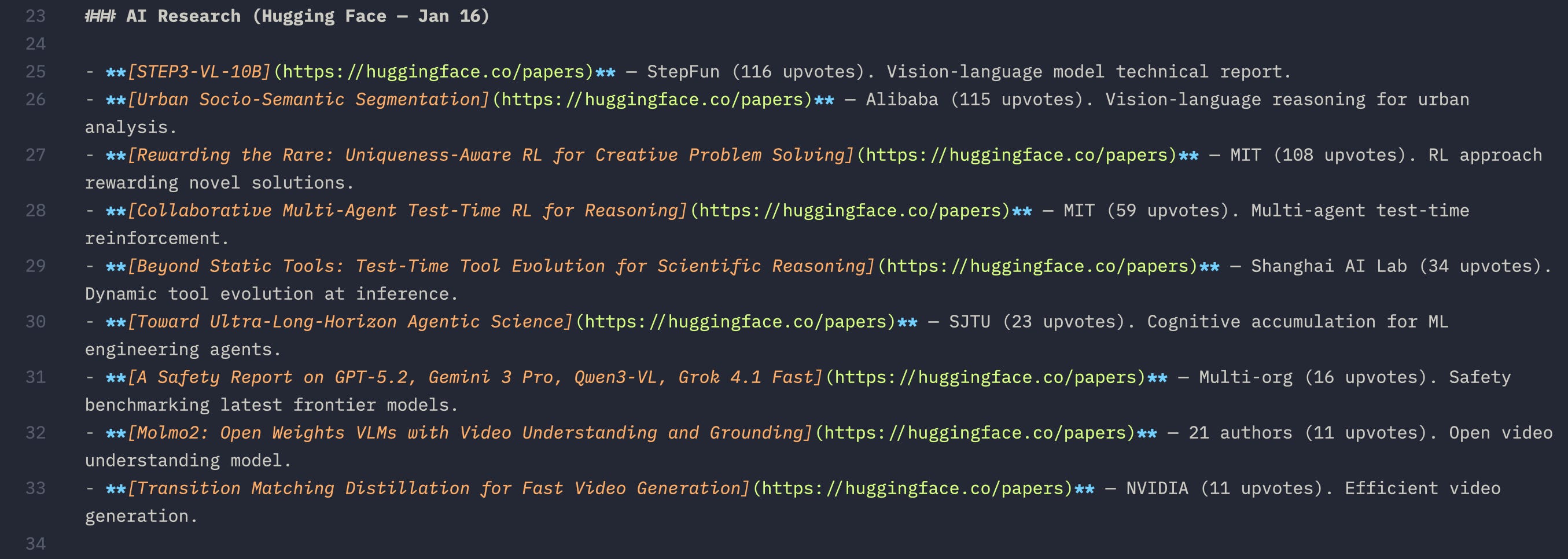Viewport: 1568px width, 559px height.
Task: Click line number 28 in the gutter
Action: (35, 211)
